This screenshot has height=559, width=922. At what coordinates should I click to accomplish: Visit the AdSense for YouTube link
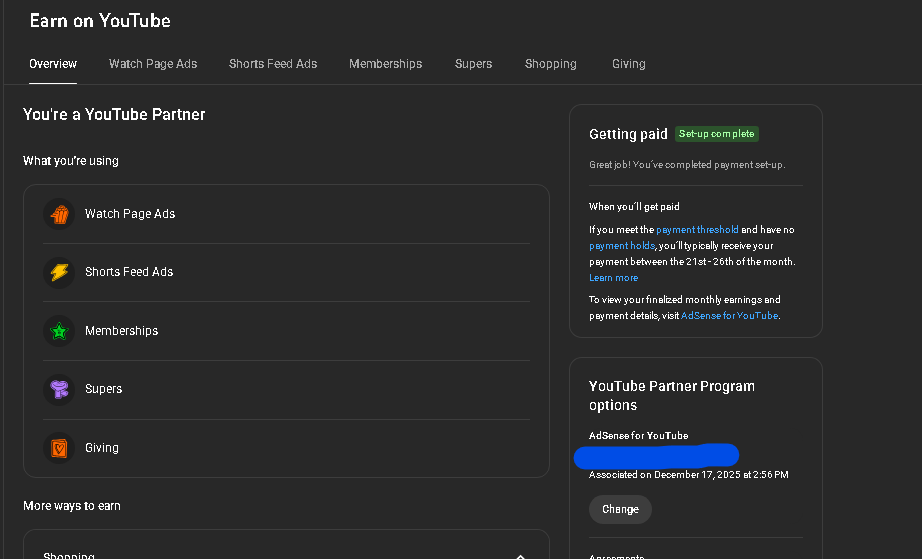[x=729, y=316]
